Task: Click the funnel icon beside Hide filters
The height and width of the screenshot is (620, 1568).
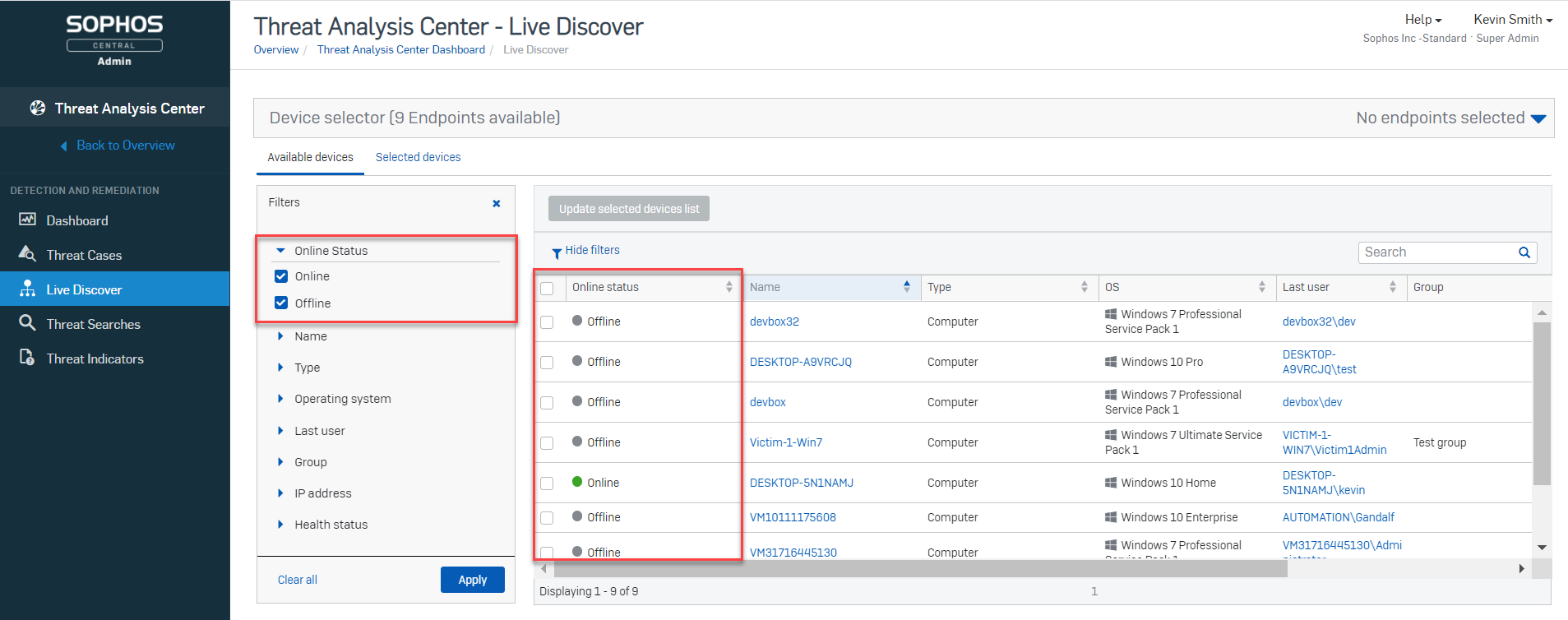Action: tap(557, 253)
